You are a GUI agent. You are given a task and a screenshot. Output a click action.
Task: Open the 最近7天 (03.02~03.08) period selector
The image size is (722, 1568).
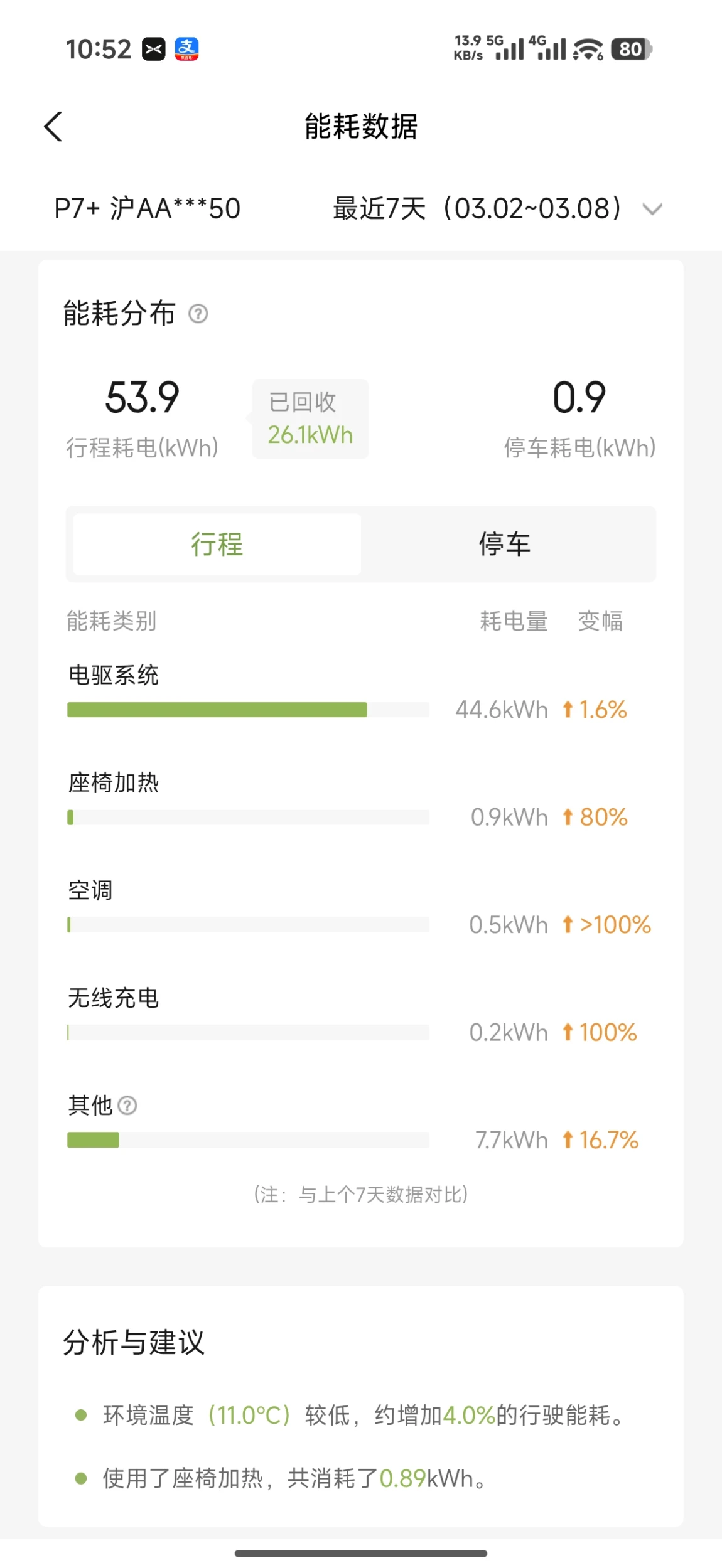pos(477,209)
